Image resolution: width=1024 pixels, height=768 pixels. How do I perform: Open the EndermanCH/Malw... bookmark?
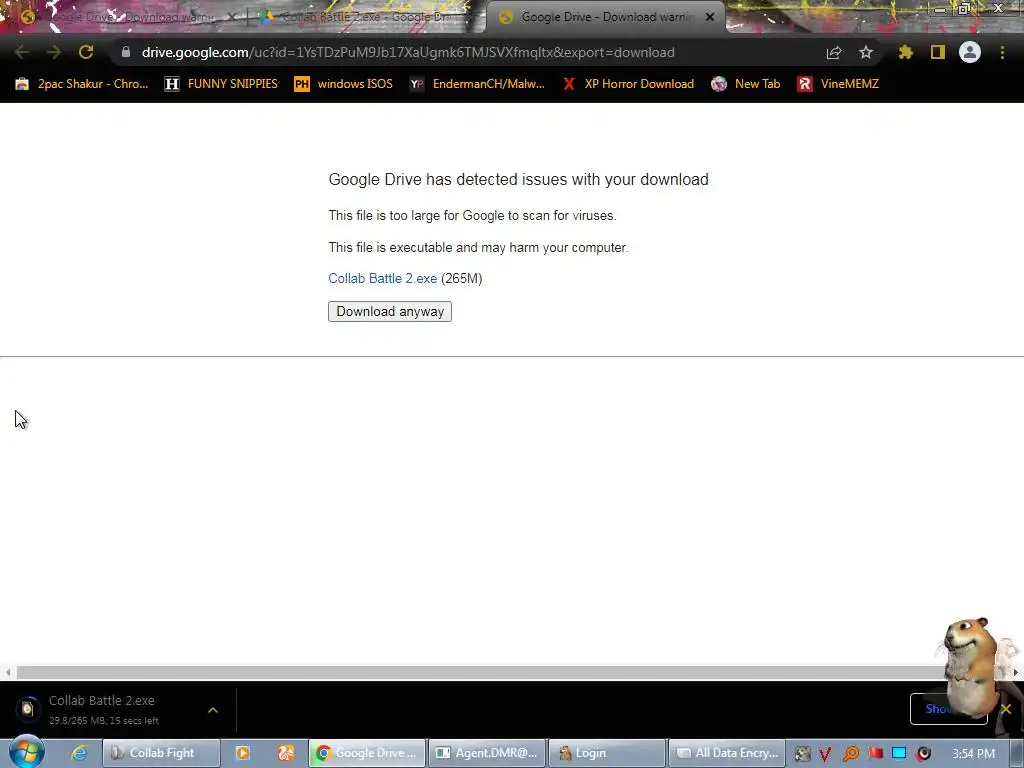point(477,84)
